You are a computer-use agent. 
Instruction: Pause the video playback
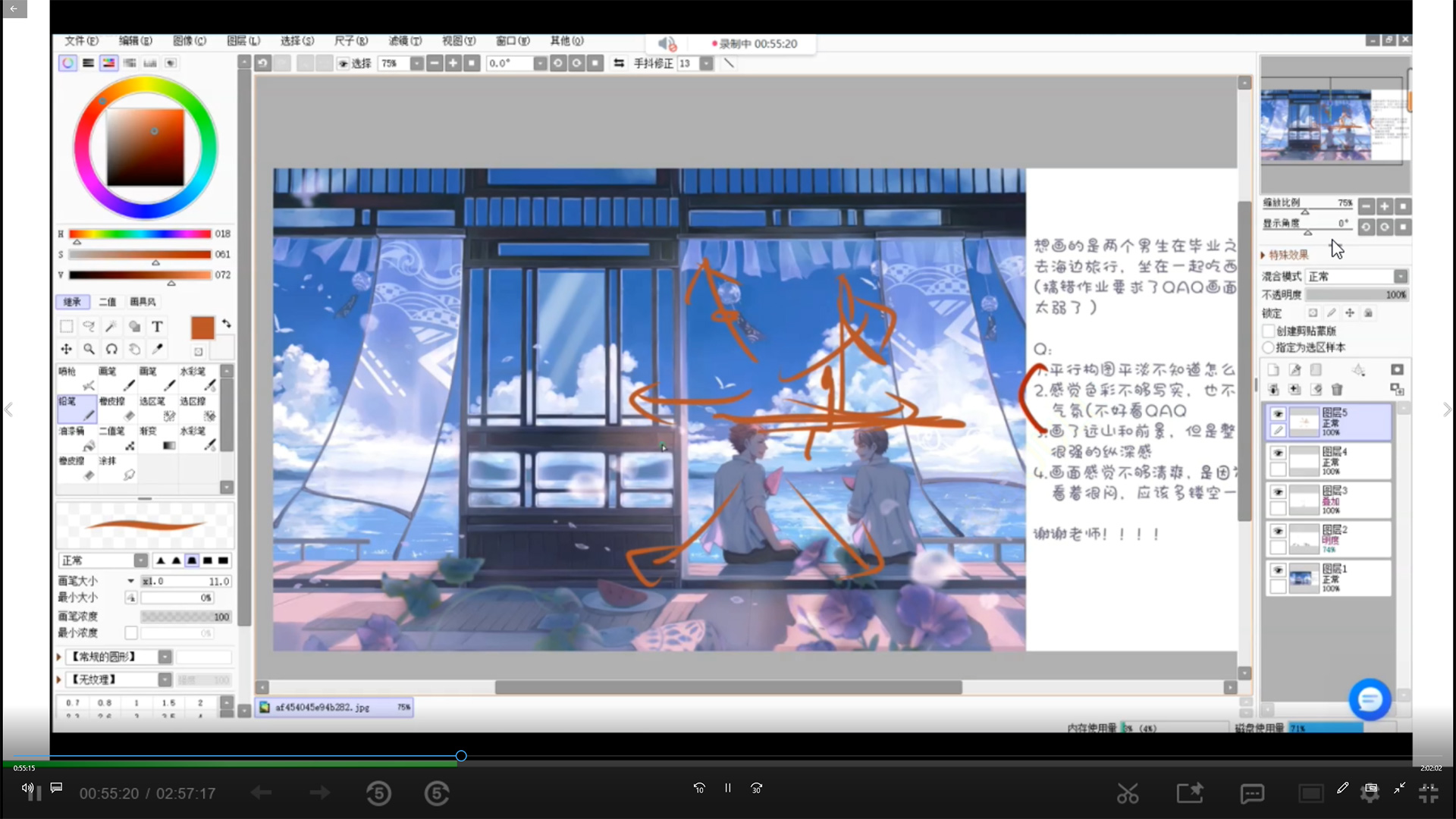pos(727,789)
